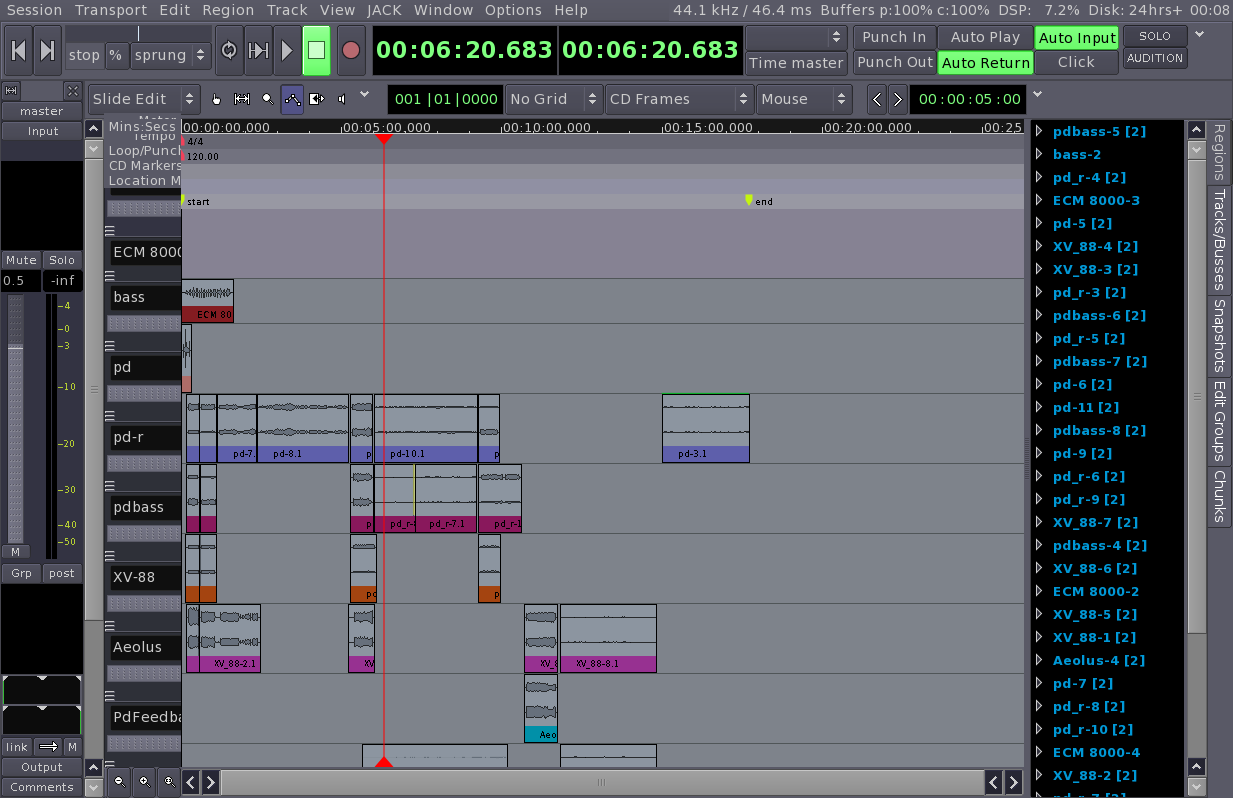Toggle the Auto Play button

click(985, 37)
